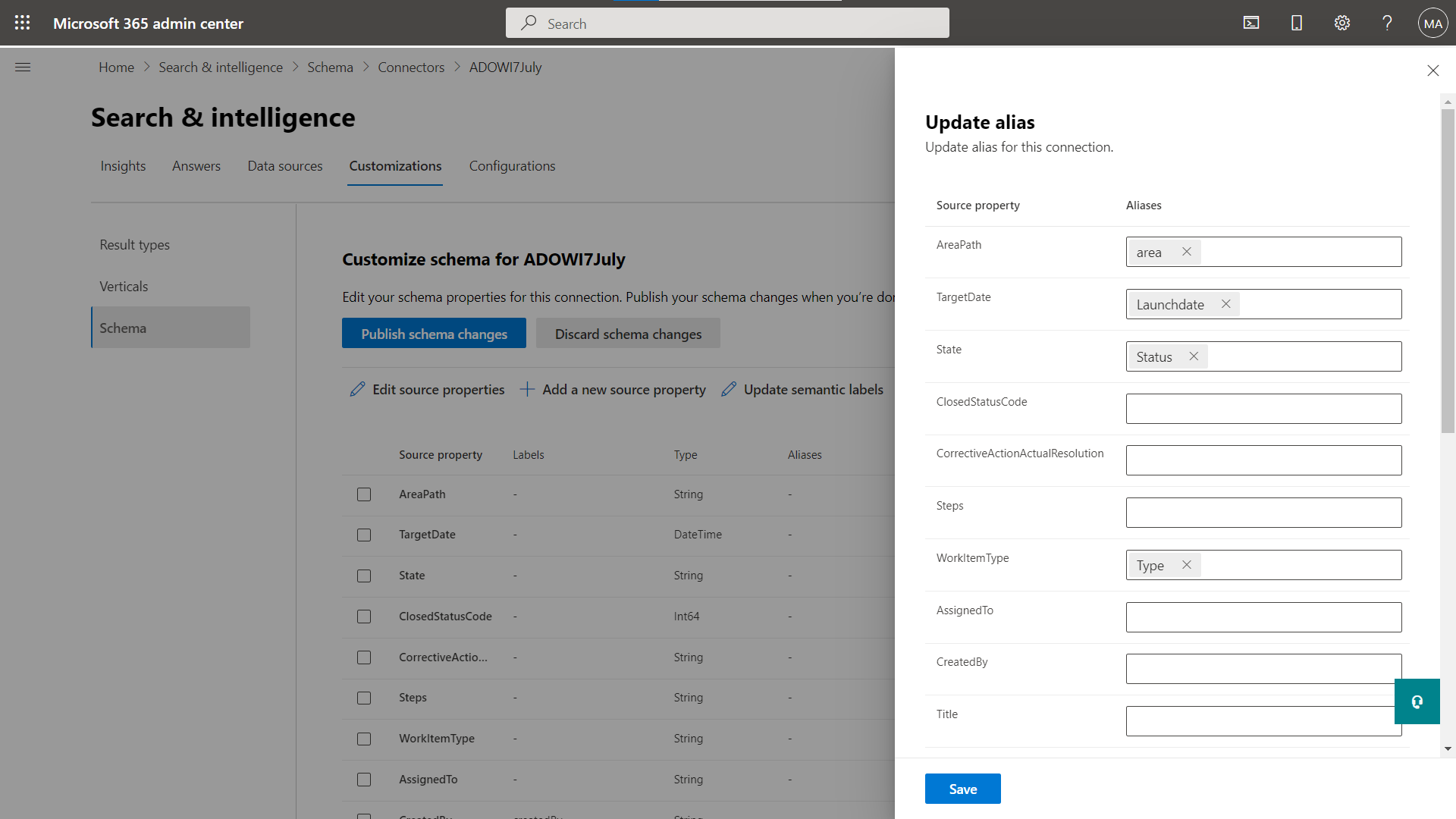
Task: Click the Help question mark icon
Action: point(1388,22)
